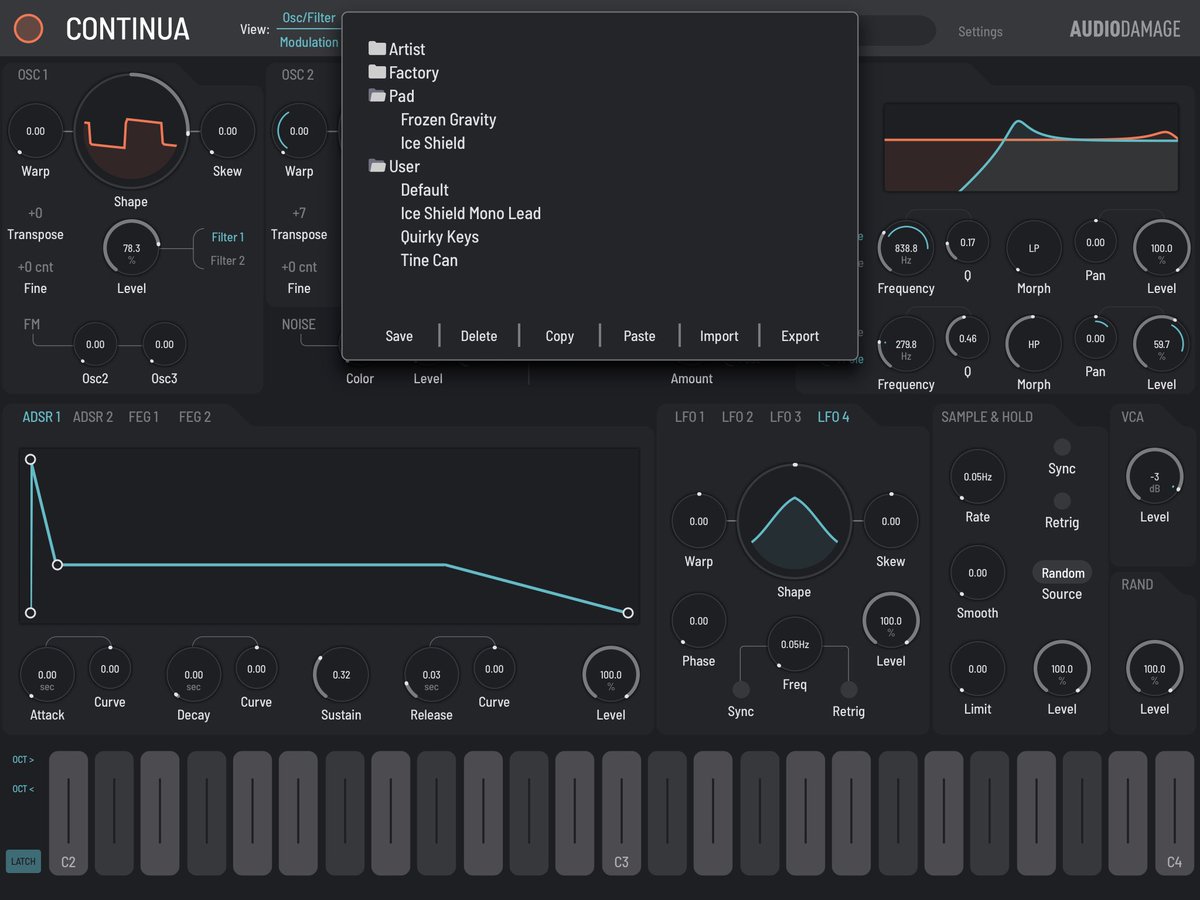Click Save in preset browser

399,336
